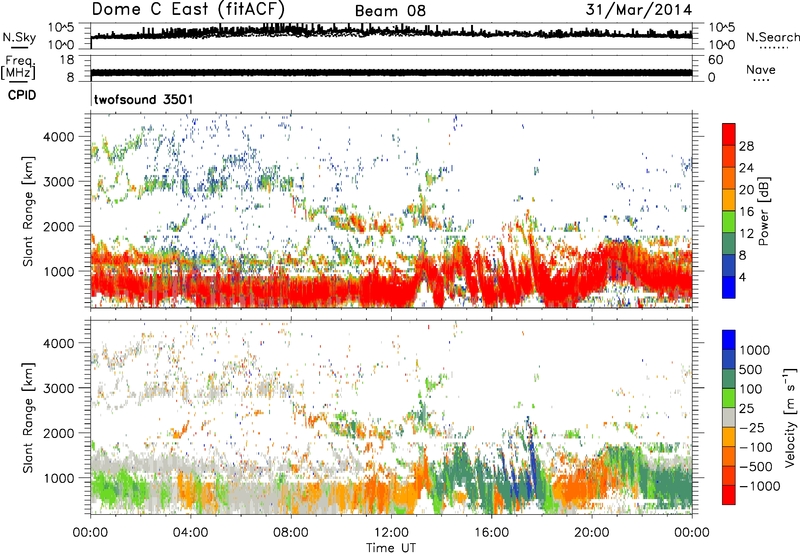Screen dimensions: 800x554
Task: Click the '08:00' time axis tick label
Action: click(x=291, y=533)
